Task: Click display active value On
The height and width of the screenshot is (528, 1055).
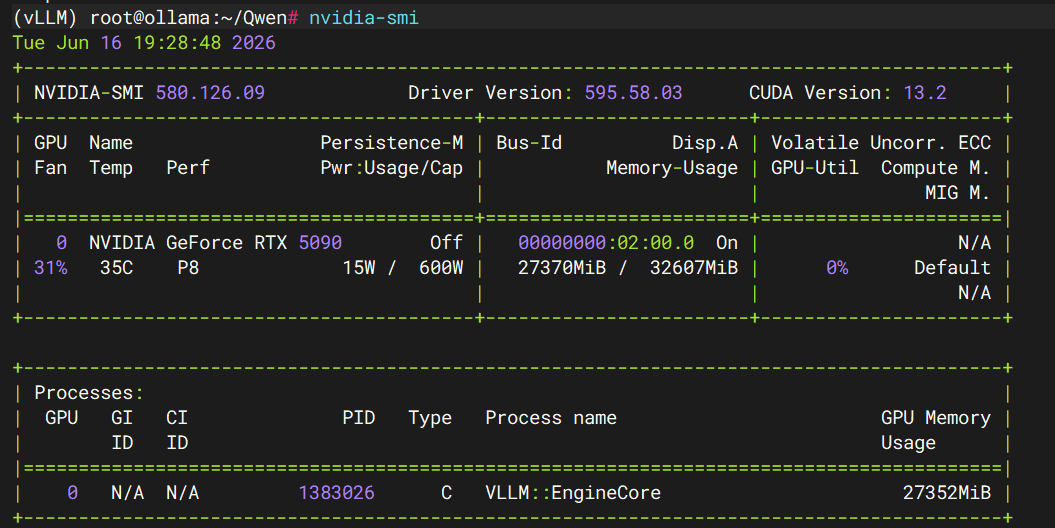Action: point(727,243)
